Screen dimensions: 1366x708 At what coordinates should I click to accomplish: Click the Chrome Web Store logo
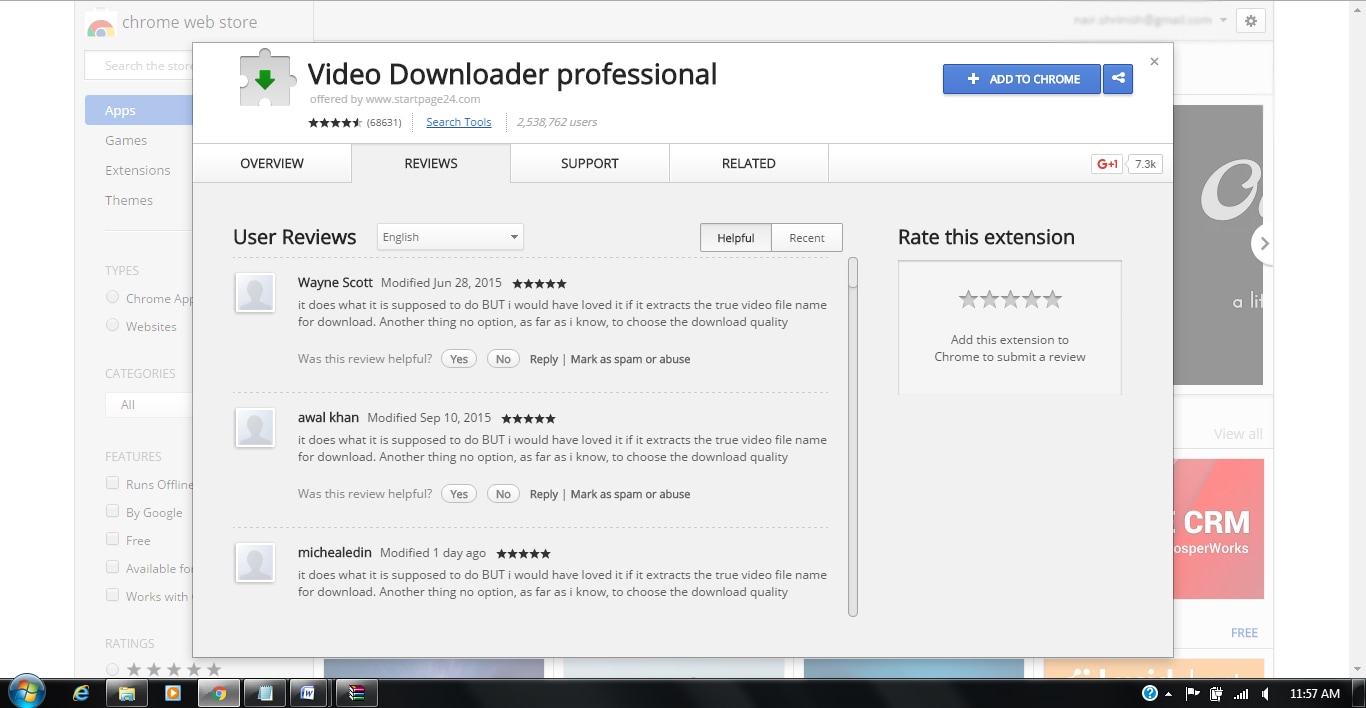click(101, 23)
